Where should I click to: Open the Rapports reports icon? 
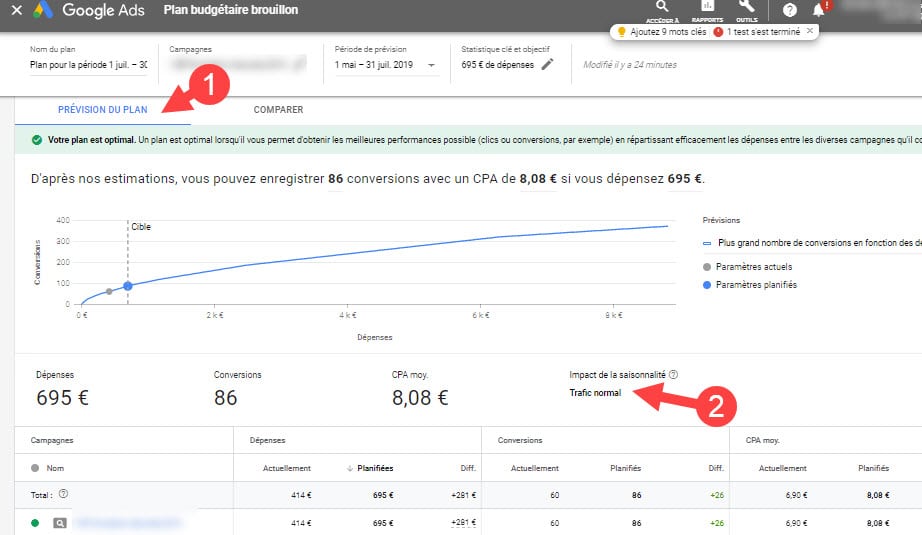707,8
